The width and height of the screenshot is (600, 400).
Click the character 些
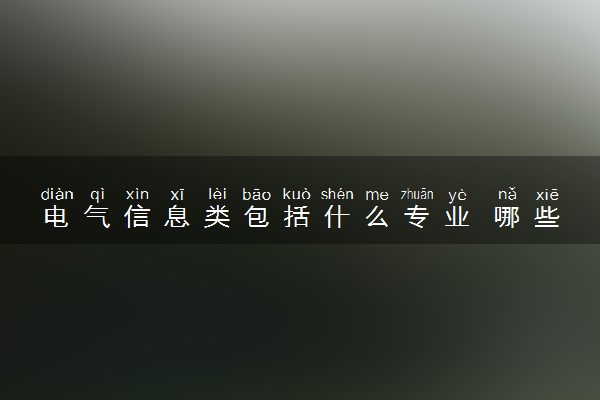click(547, 217)
